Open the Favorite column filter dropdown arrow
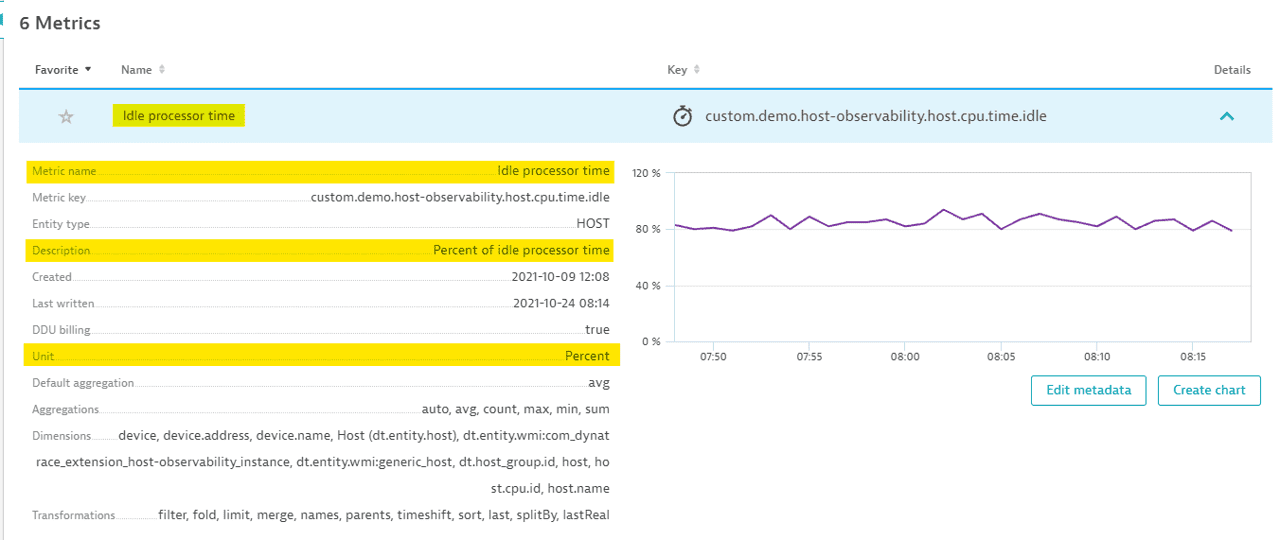1280x540 pixels. tap(88, 70)
